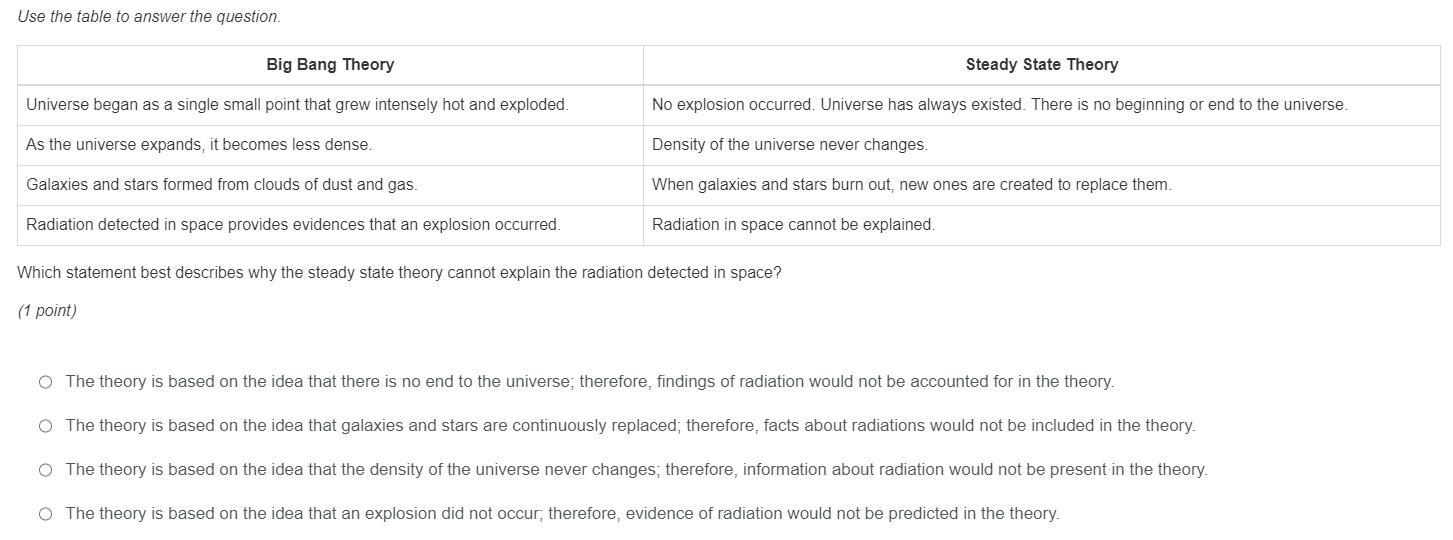This screenshot has height=540, width=1453.
Task: Click the answer text about information about radiation
Action: [x=636, y=470]
